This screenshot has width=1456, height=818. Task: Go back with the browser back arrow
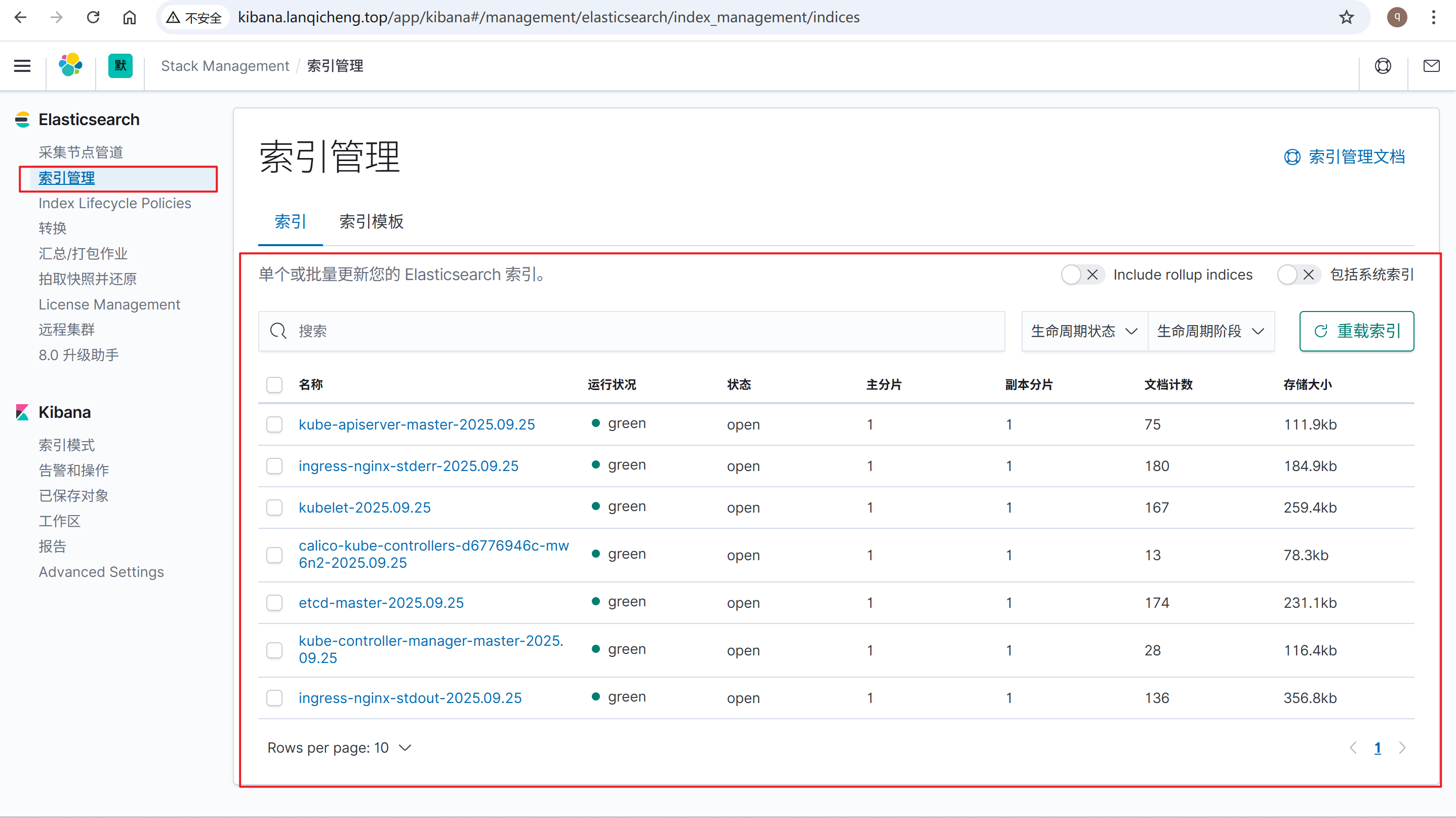pos(21,18)
